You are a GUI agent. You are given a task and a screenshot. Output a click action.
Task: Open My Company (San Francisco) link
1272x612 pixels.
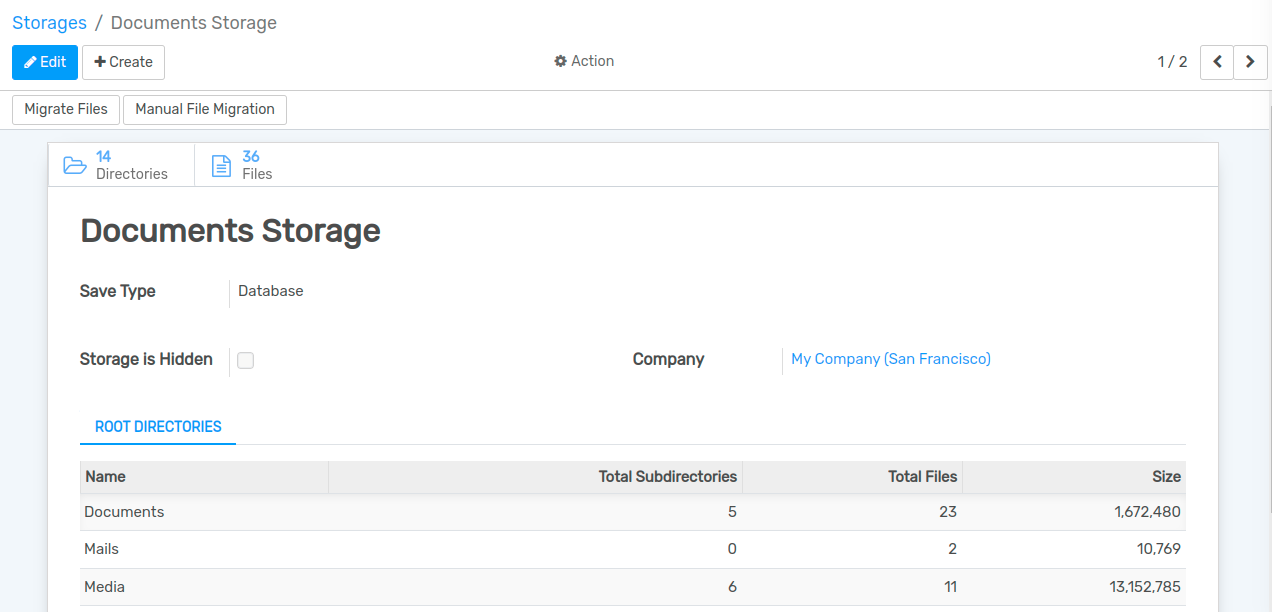[x=890, y=359]
